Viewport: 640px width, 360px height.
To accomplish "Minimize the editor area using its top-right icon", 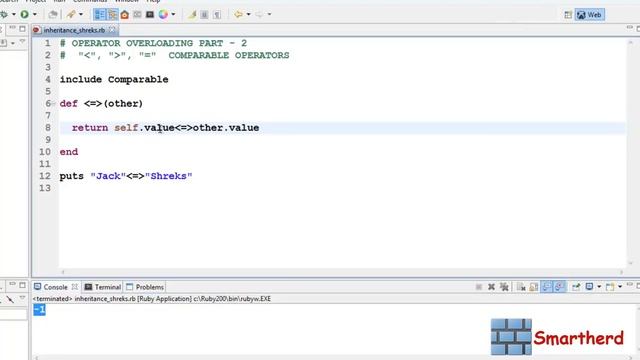I will click(629, 28).
